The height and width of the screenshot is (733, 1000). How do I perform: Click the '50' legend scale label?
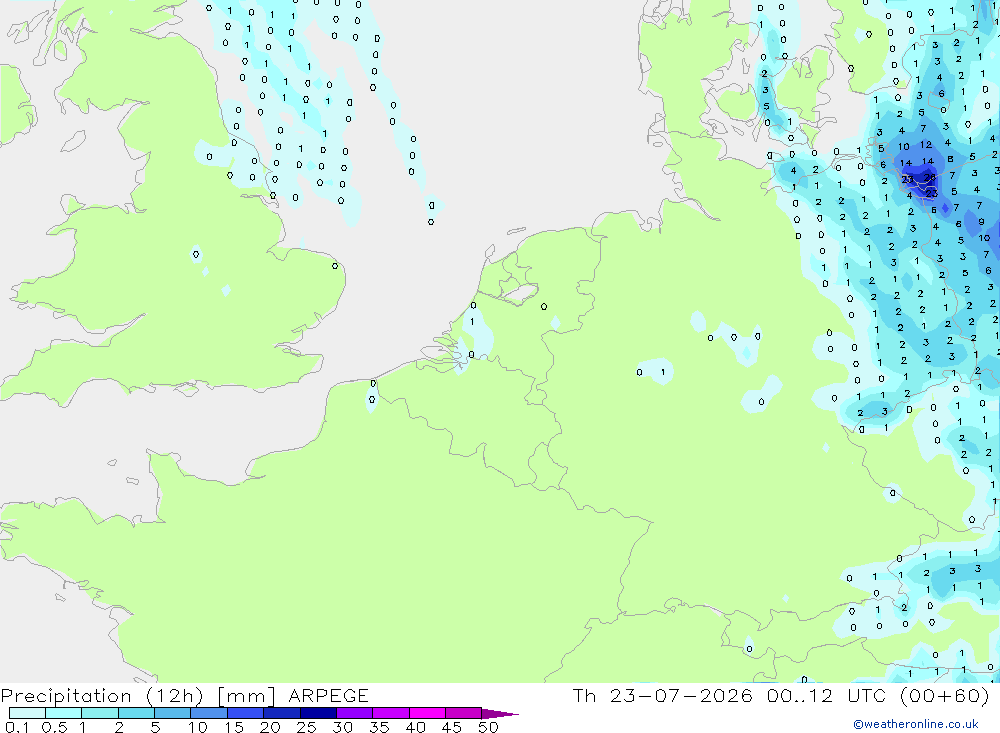tap(488, 727)
